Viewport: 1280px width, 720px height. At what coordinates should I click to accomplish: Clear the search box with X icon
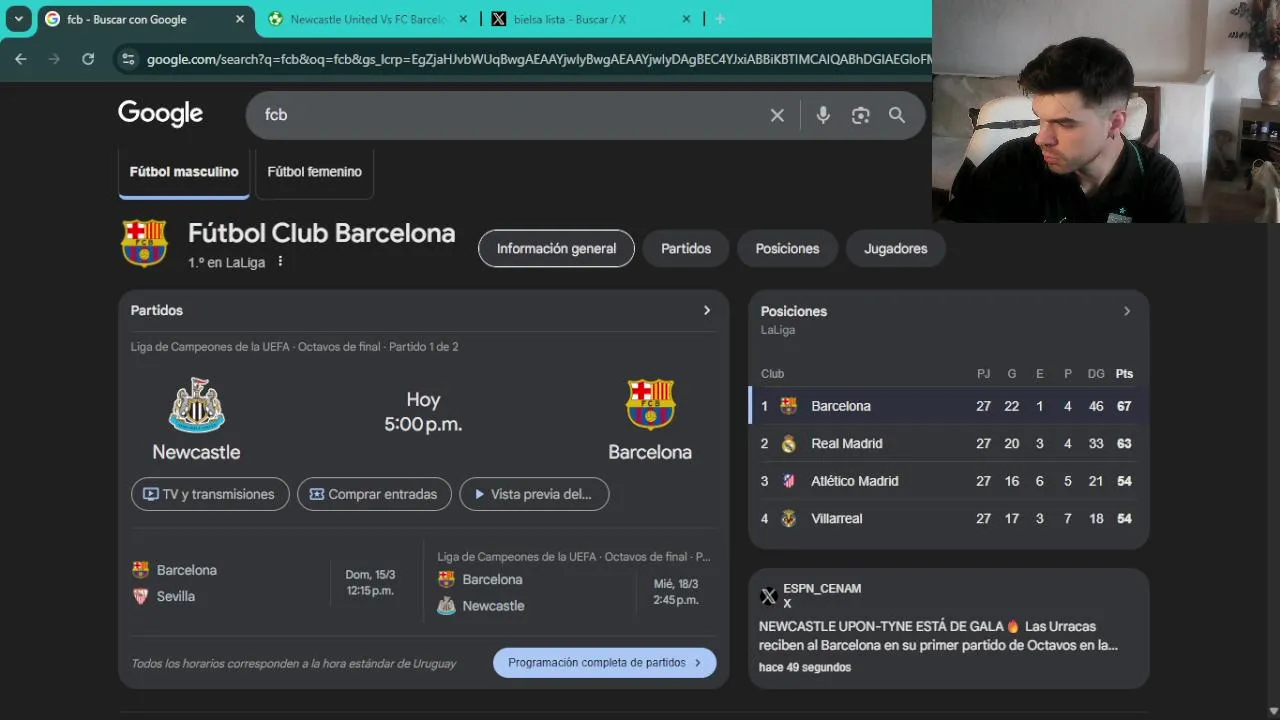(x=777, y=115)
